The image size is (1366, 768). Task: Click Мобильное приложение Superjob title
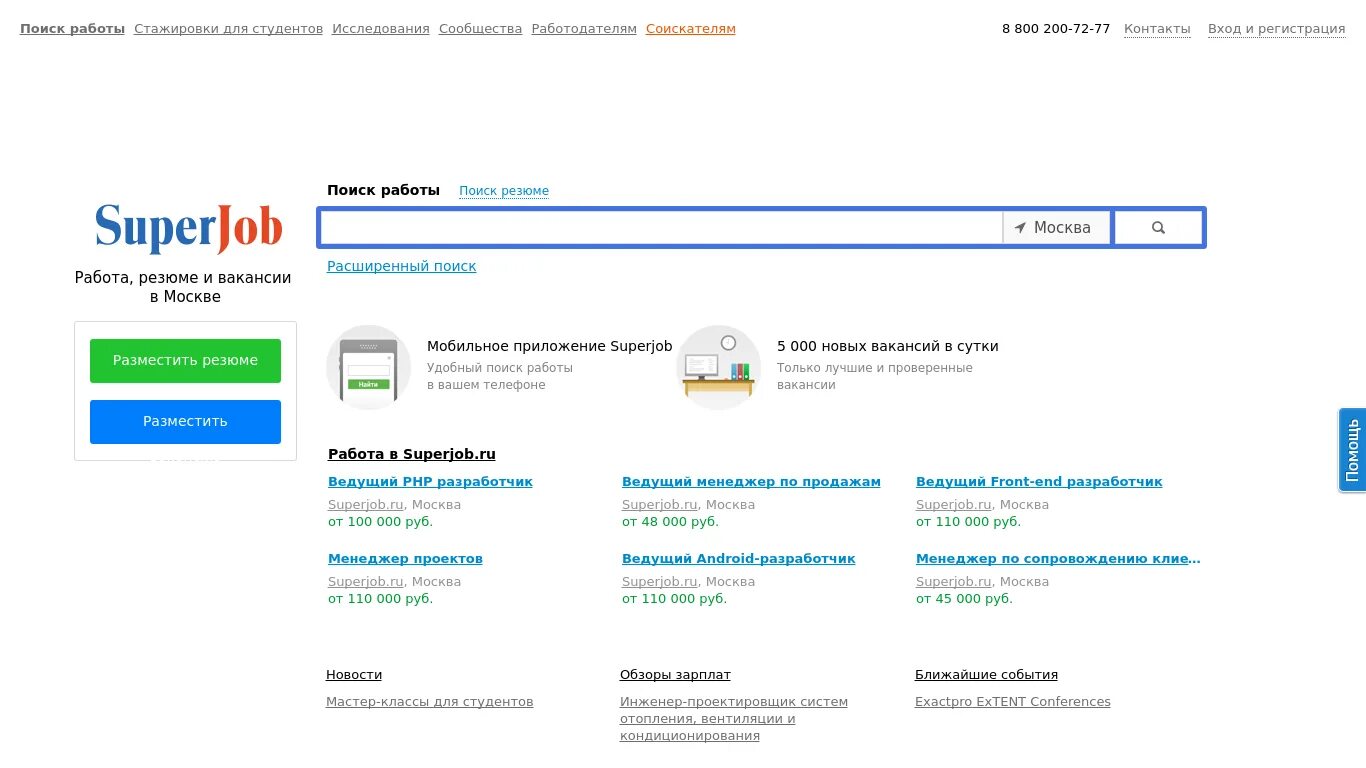tap(550, 346)
